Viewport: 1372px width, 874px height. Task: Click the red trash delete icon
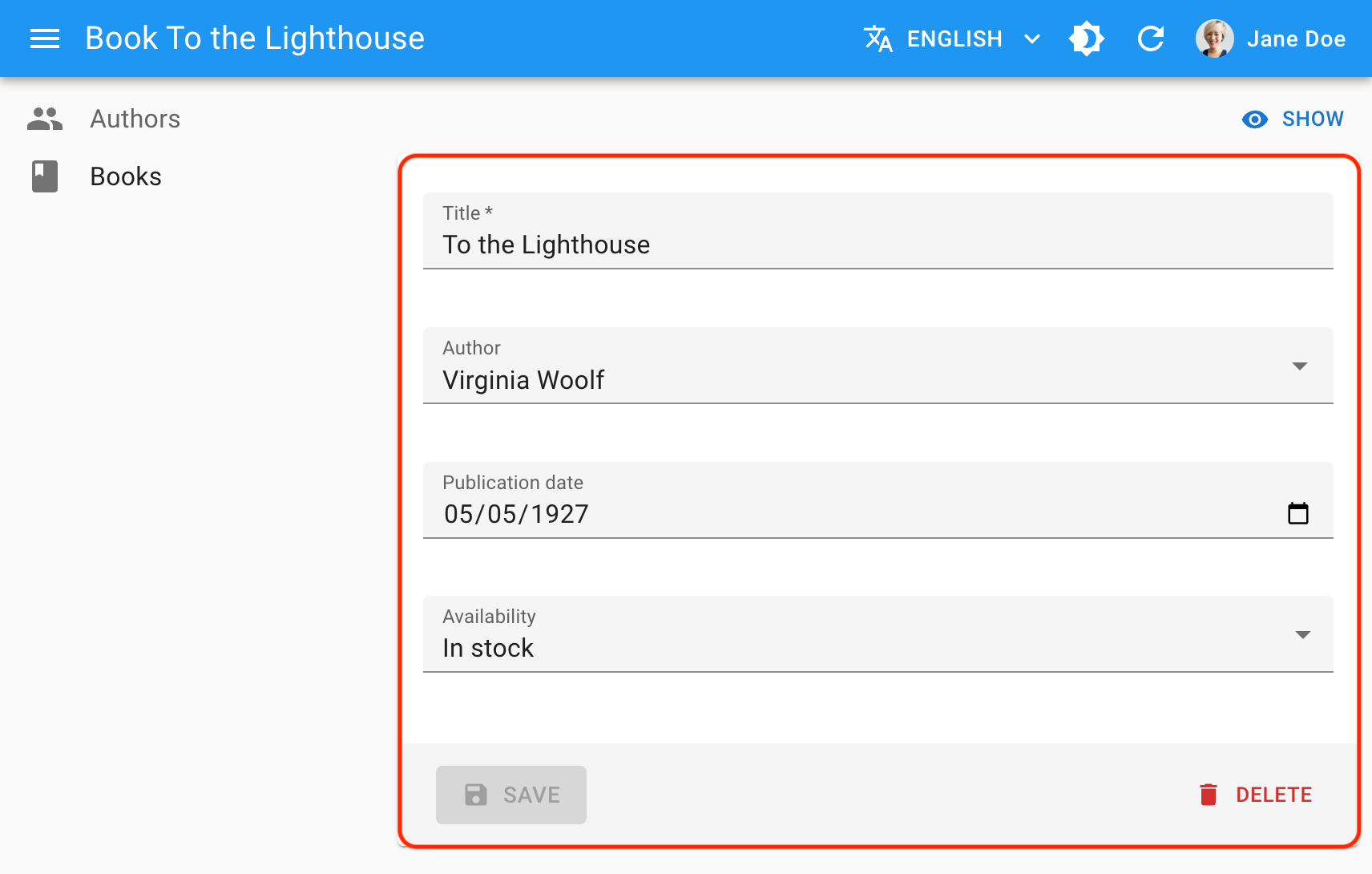1209,795
